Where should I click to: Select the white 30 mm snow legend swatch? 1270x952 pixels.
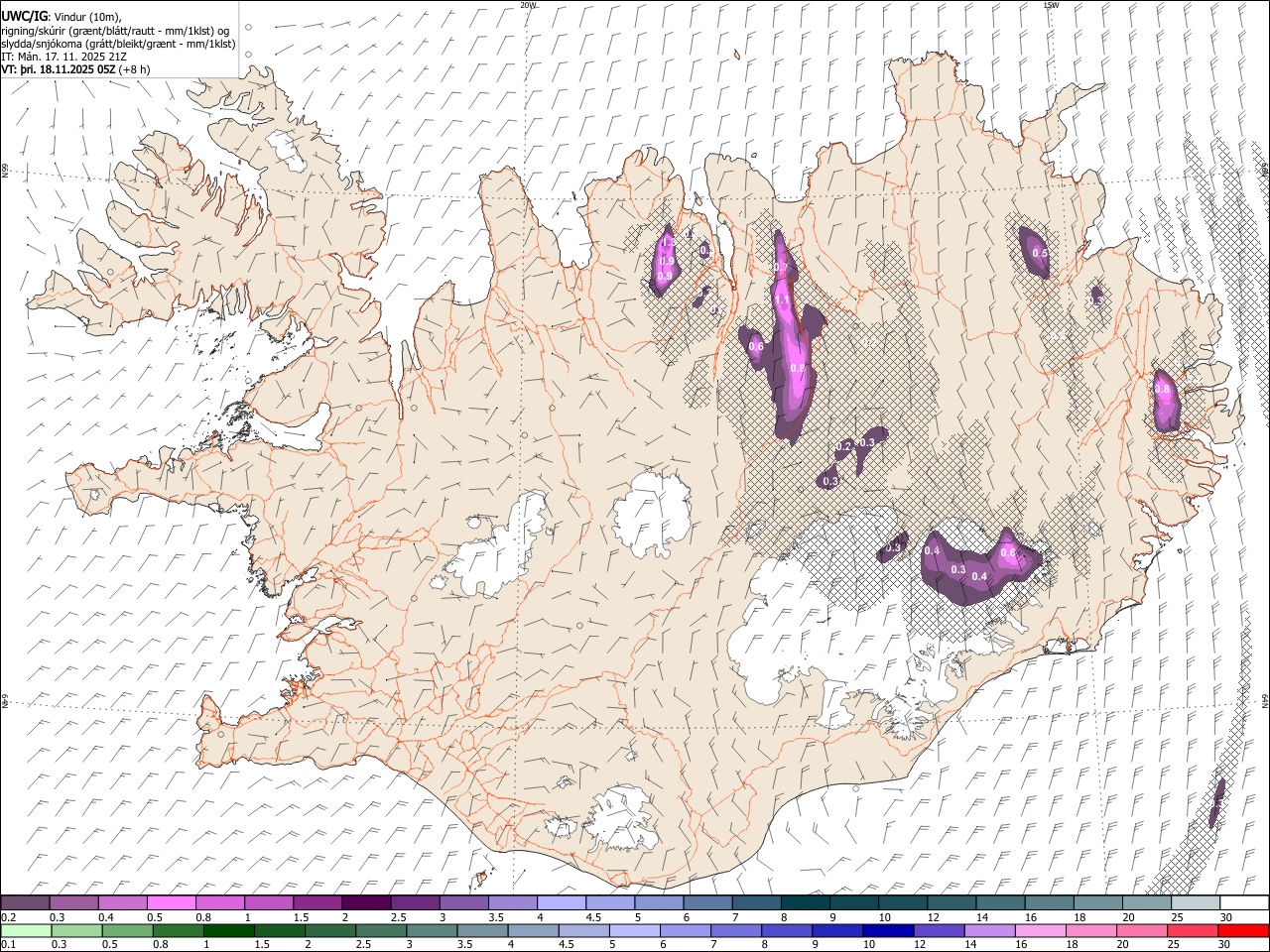click(x=1243, y=903)
